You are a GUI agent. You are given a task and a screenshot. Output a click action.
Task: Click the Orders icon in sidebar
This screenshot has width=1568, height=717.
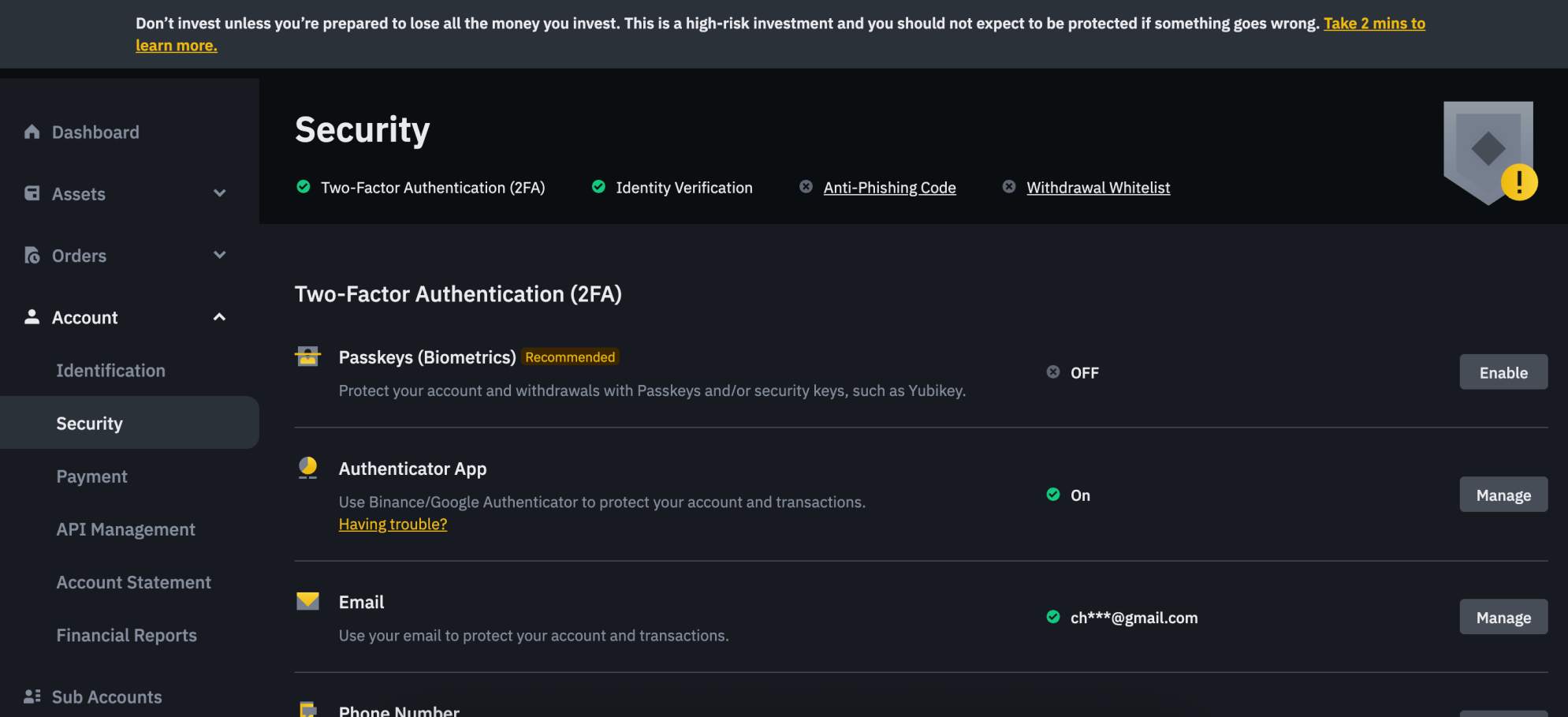point(32,256)
